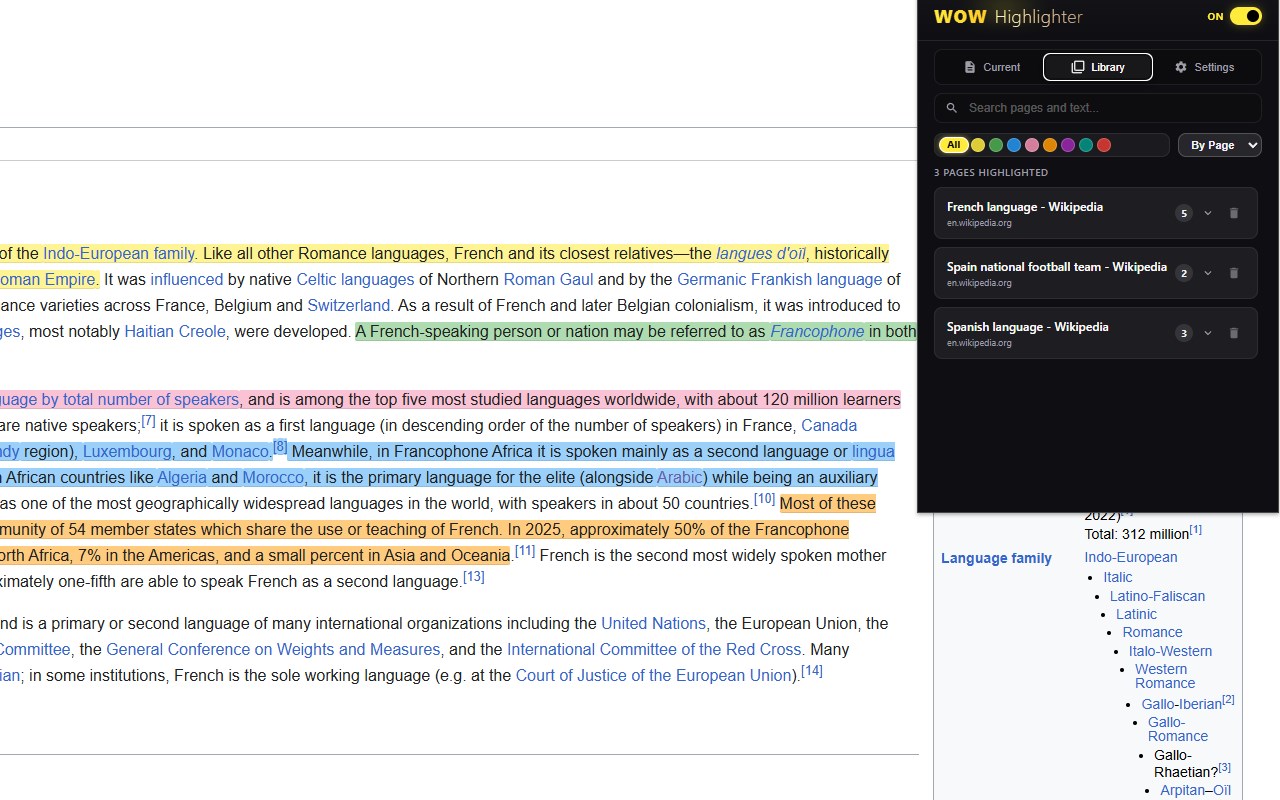1280x800 pixels.
Task: Open the Latino-Faliscan infobox link
Action: (1157, 596)
